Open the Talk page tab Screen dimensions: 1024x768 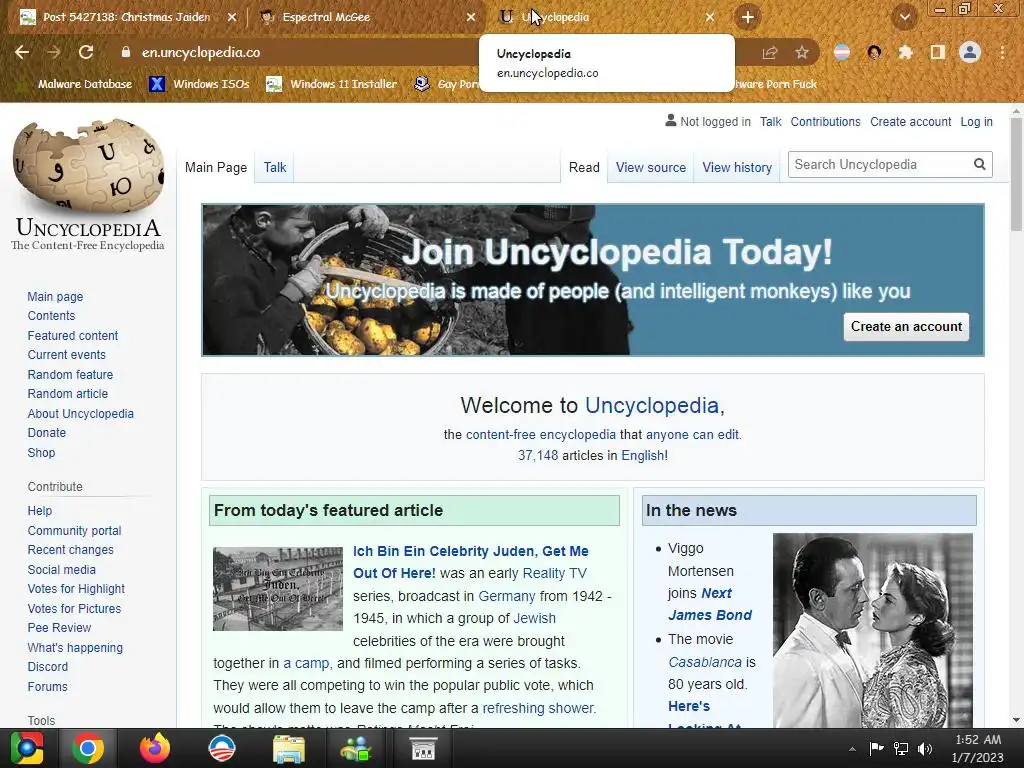(x=275, y=167)
